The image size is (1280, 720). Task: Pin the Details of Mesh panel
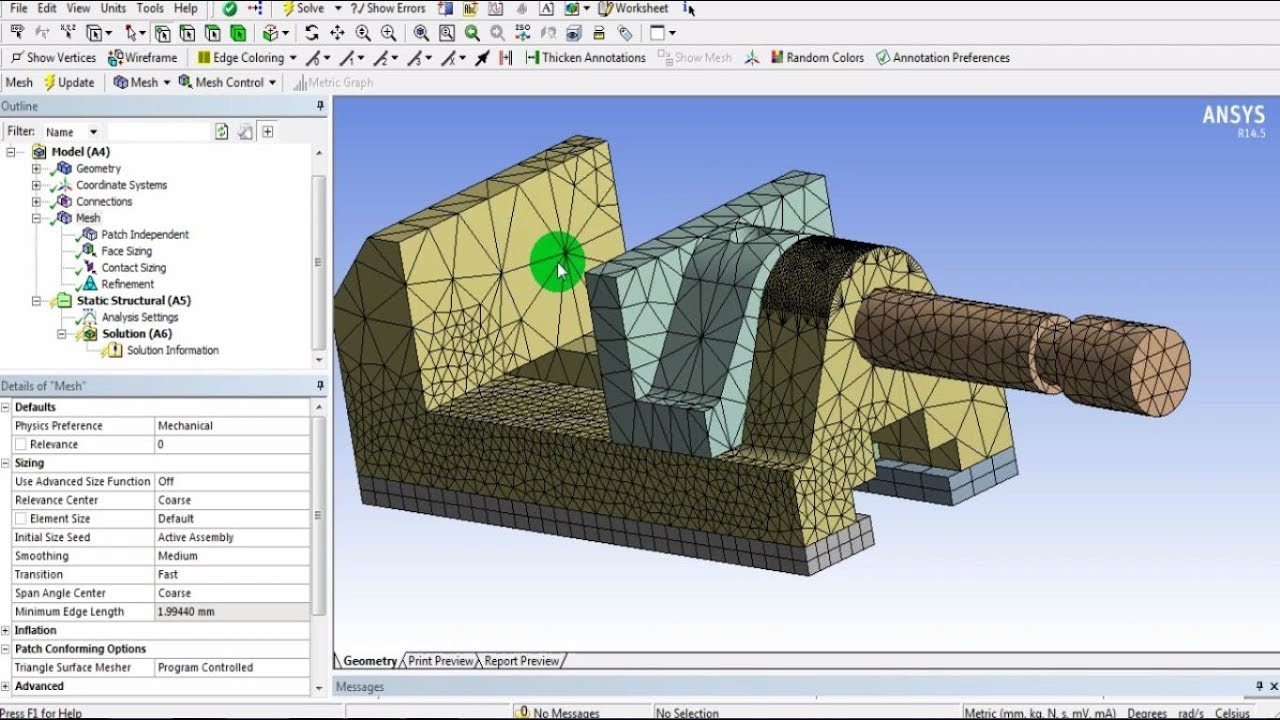(x=321, y=386)
